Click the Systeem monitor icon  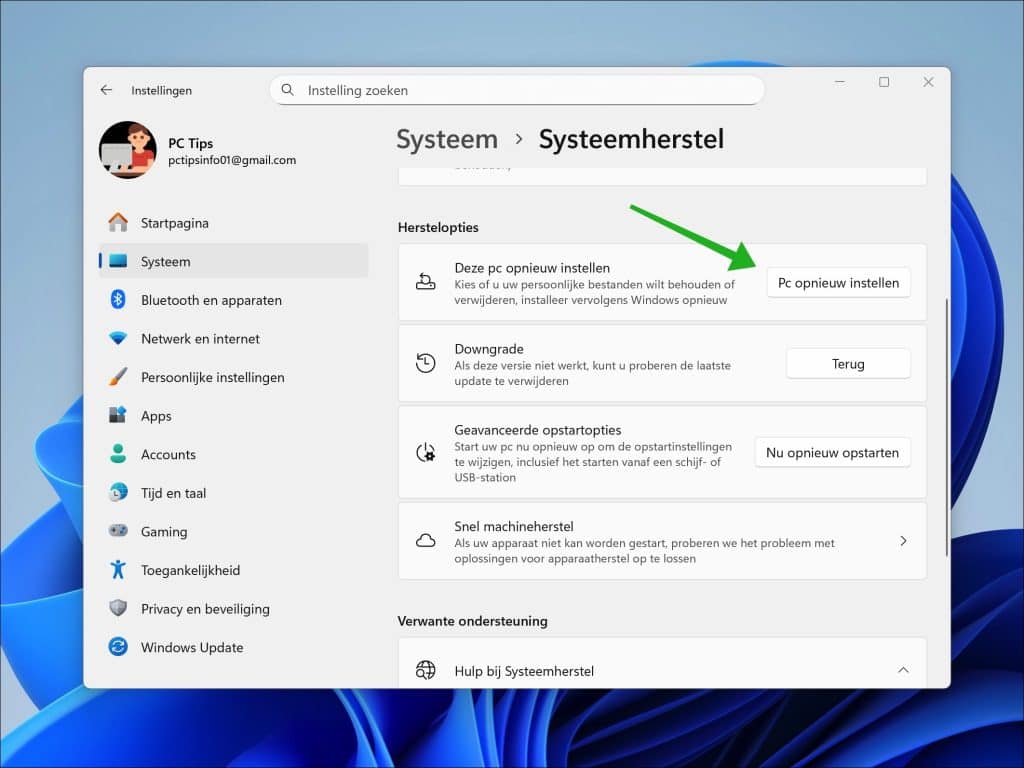point(118,261)
